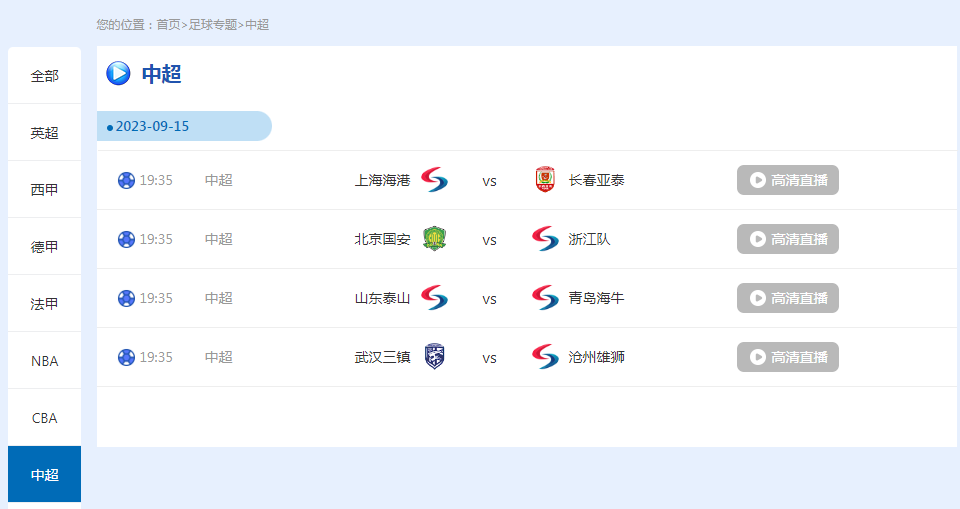Click the 上海海港 team logo
The width and height of the screenshot is (960, 509).
point(434,180)
